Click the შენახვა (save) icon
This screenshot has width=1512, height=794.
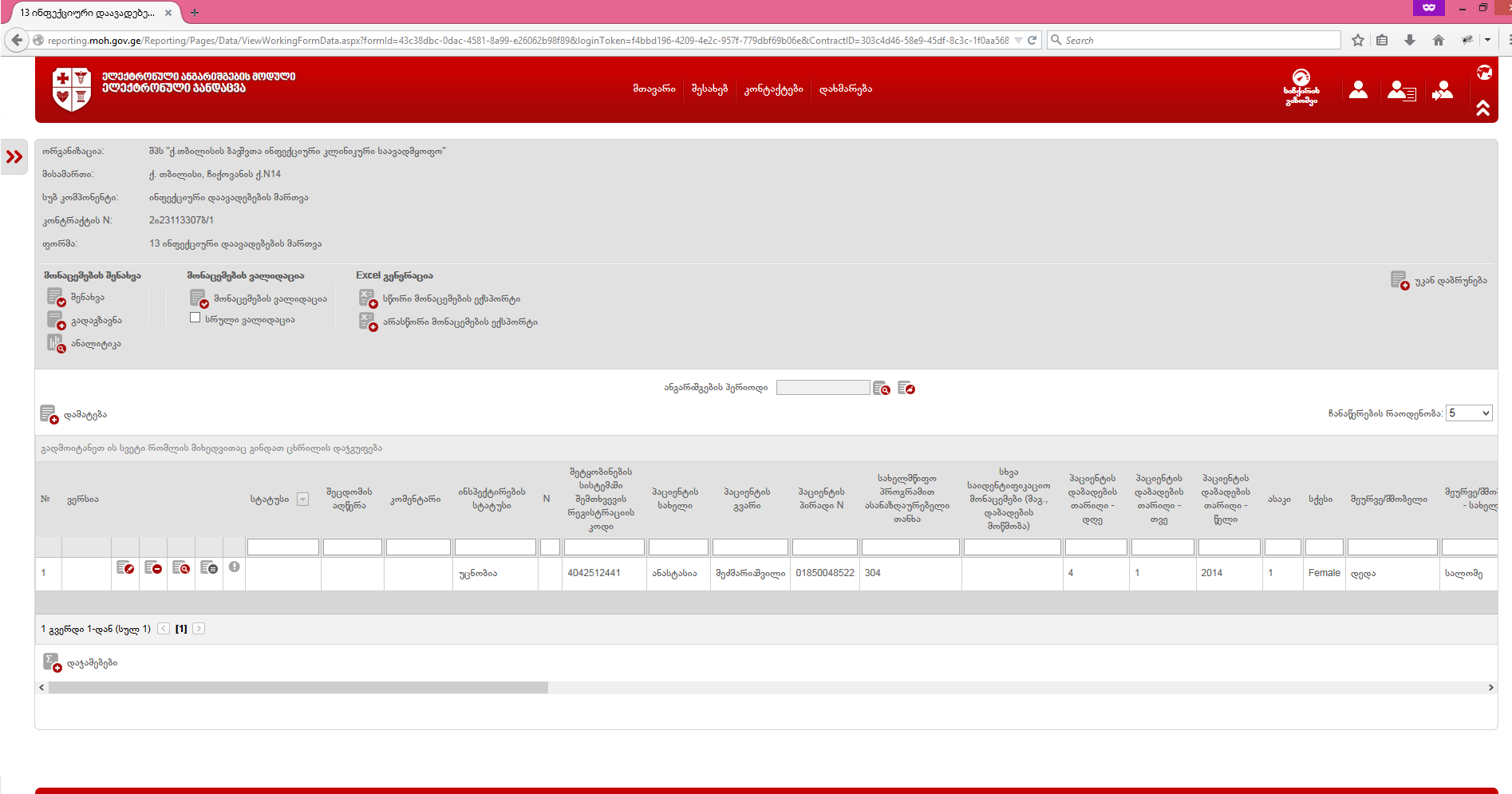point(56,298)
